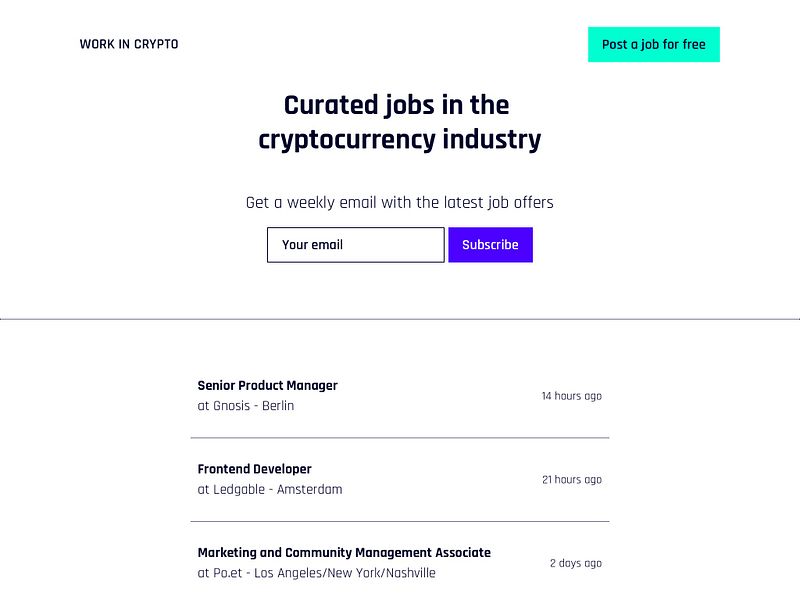The image size is (800, 600).
Task: Click the "at Gnosis - Berlin" company text
Action: point(245,406)
